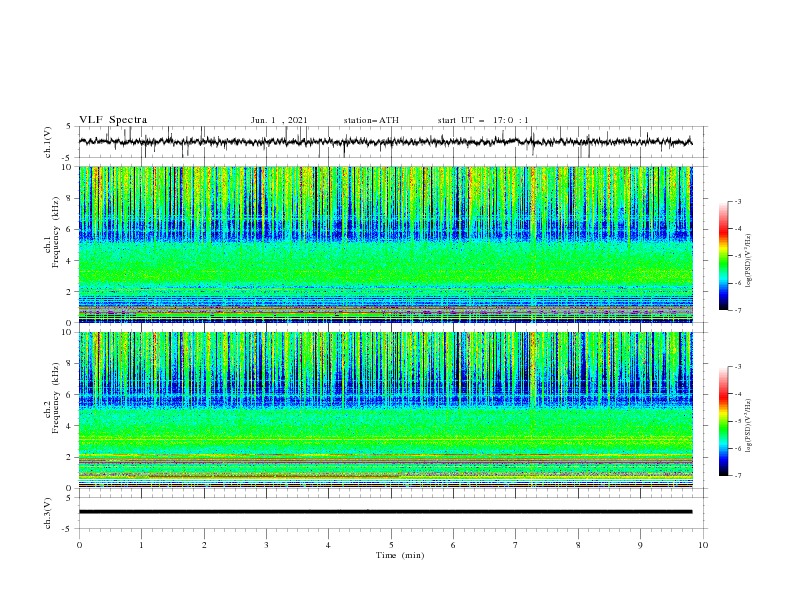Click time axis tick label '7'

coord(516,545)
